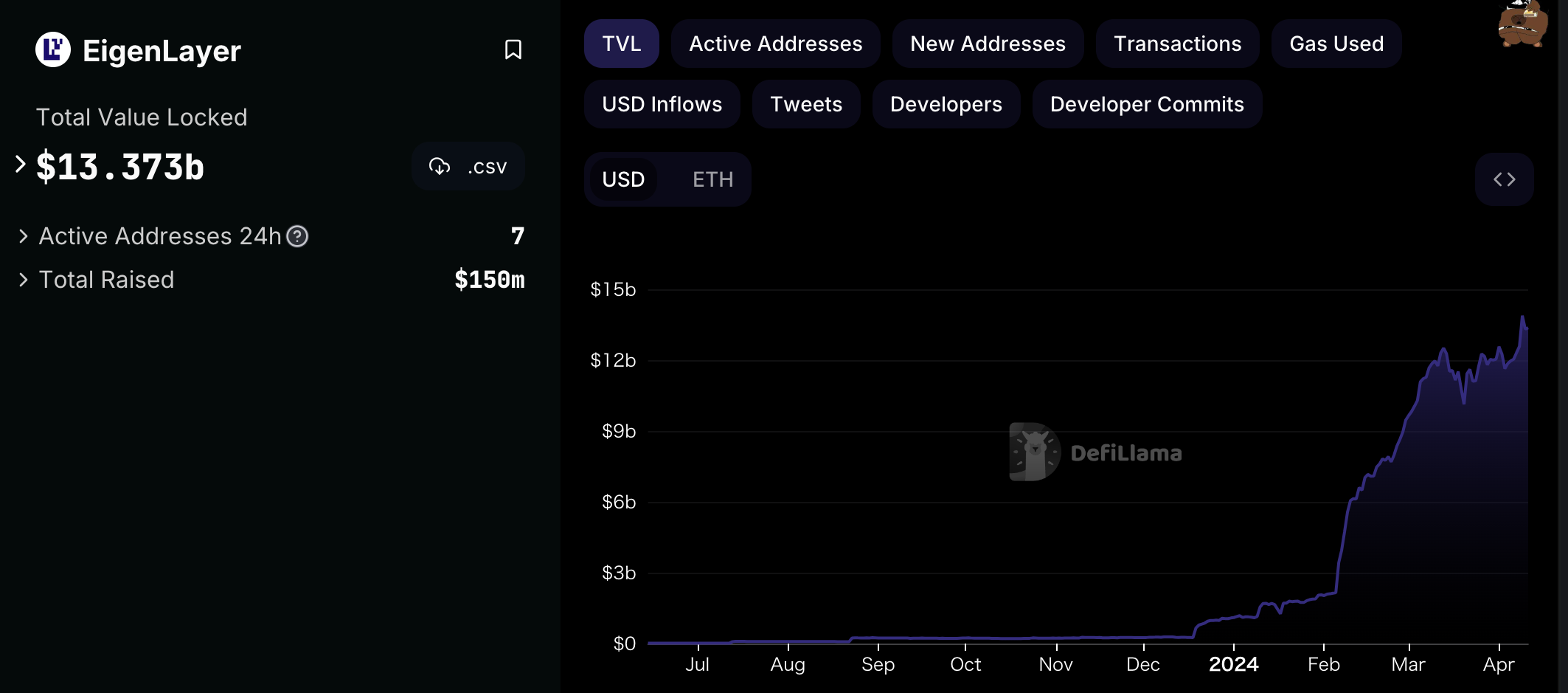Screen dimensions: 1568x693
Task: Click the Jul x-axis label
Action: tap(697, 664)
